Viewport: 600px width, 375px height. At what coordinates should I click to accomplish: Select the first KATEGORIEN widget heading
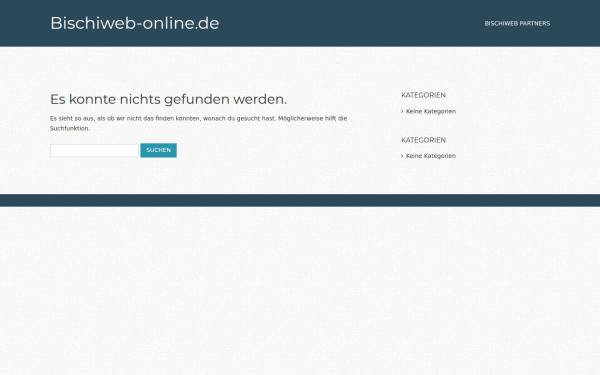423,95
